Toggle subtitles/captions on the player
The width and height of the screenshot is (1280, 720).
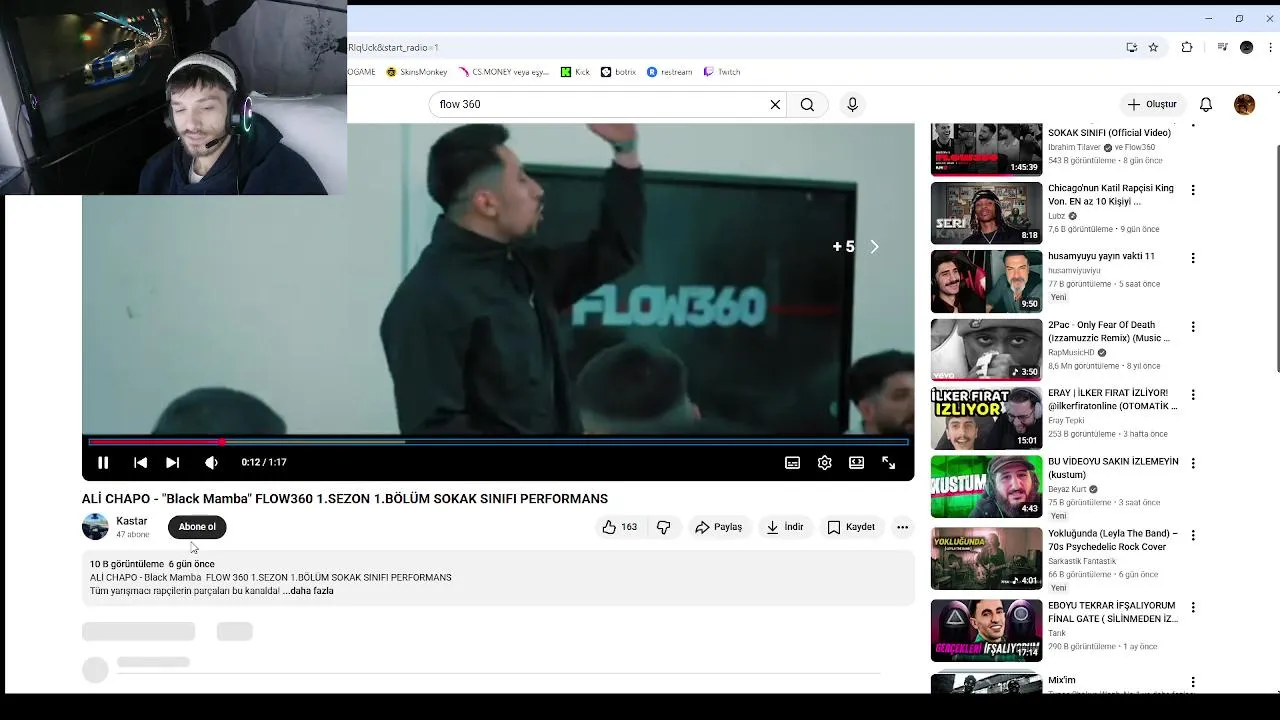click(792, 462)
